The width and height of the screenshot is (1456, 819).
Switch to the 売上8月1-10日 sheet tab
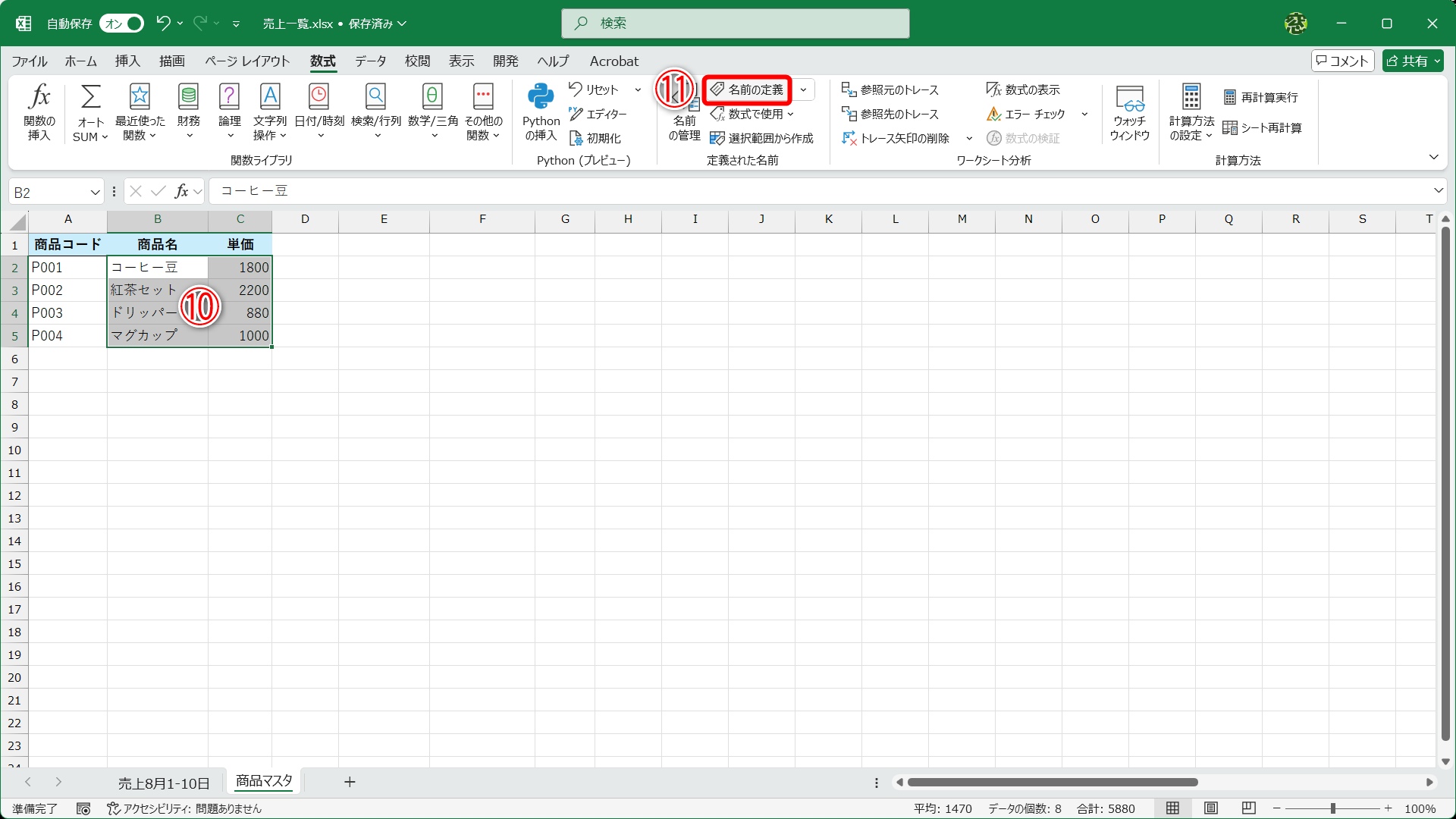click(164, 783)
